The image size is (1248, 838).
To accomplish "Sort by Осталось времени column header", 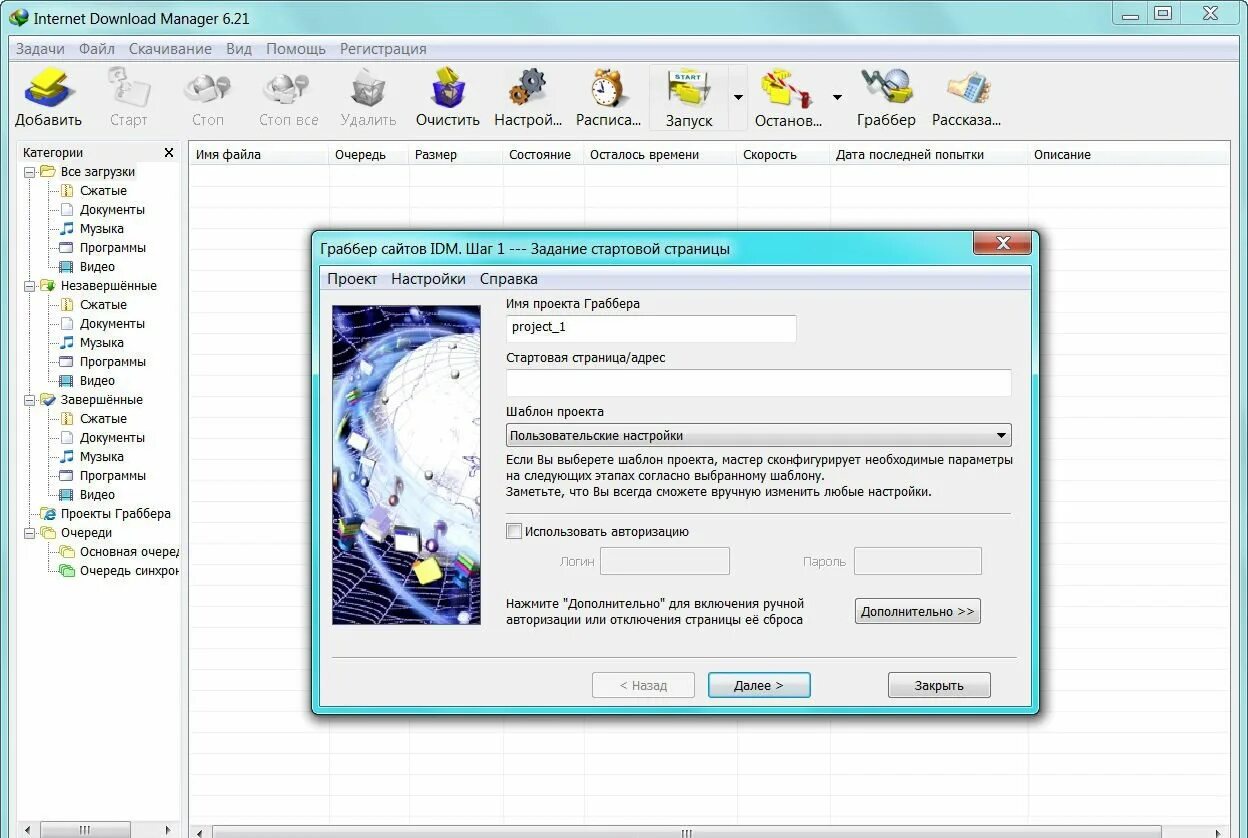I will (x=660, y=155).
